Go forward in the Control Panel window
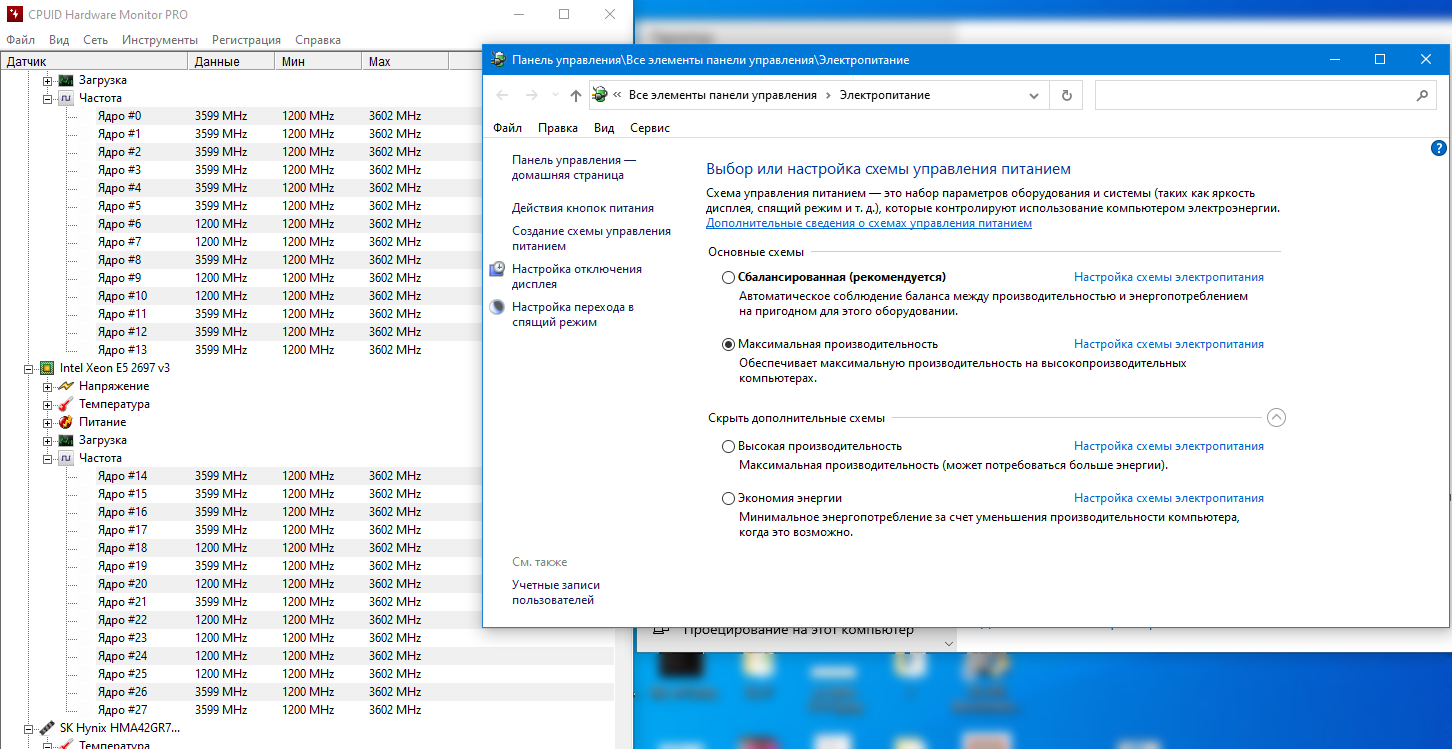The image size is (1452, 749). click(x=532, y=95)
